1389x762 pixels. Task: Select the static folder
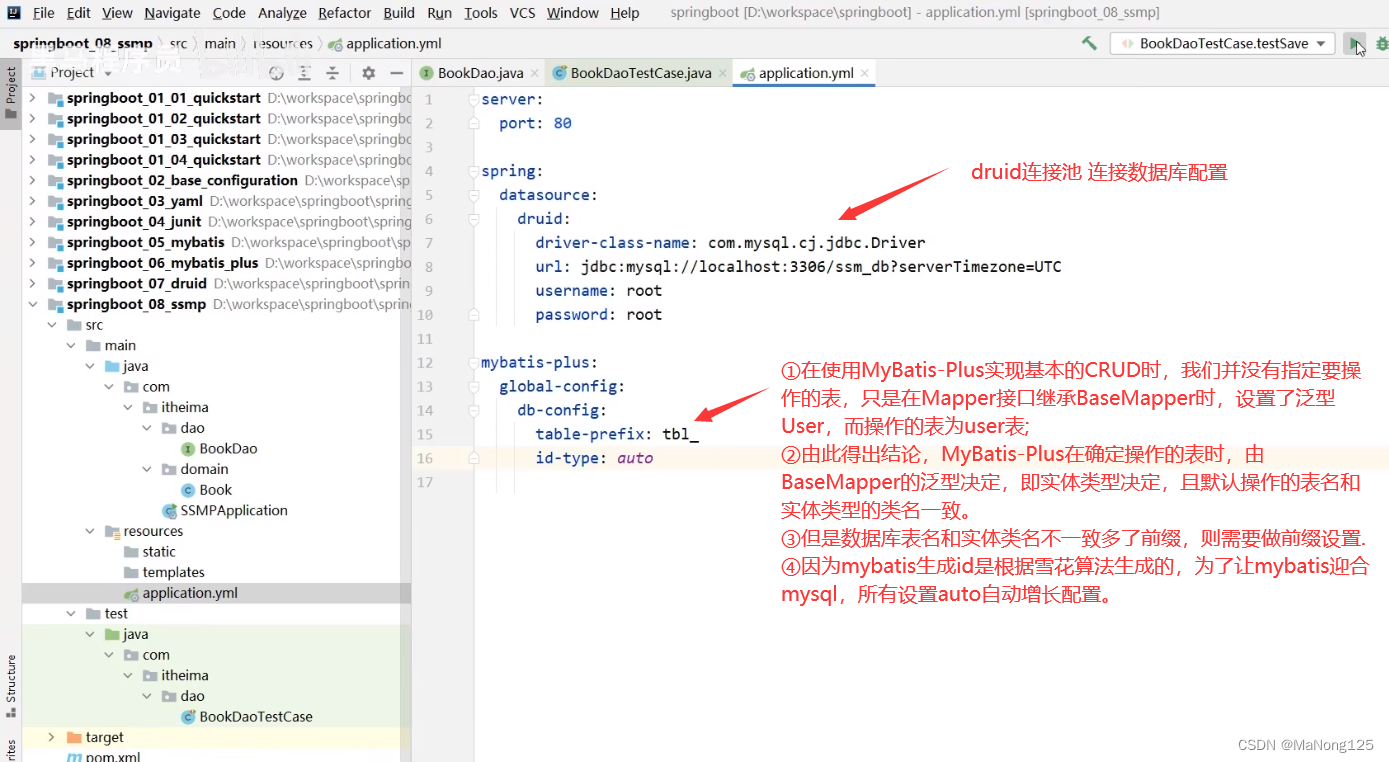coord(158,551)
